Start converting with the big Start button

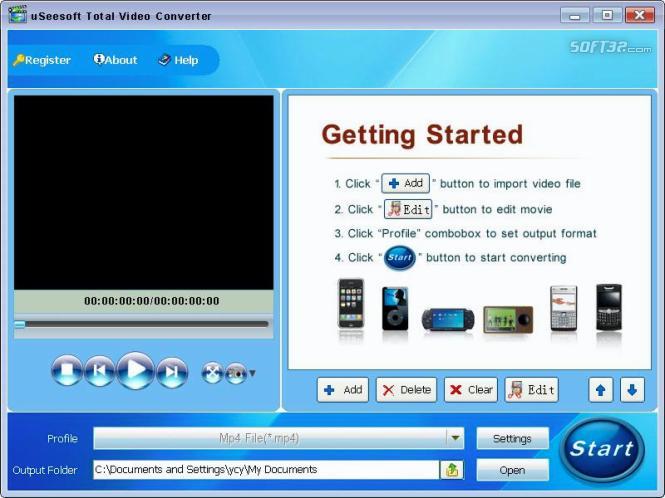(602, 450)
